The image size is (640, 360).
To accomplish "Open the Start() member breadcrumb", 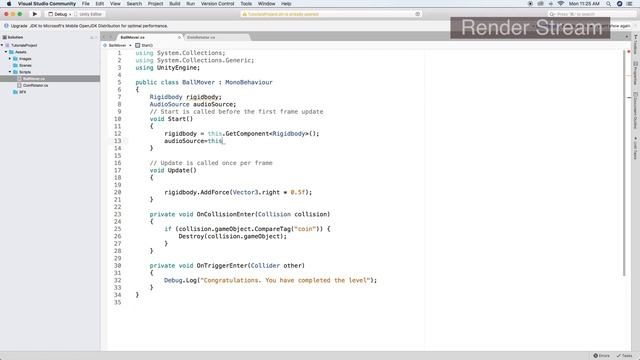I will click(x=144, y=45).
